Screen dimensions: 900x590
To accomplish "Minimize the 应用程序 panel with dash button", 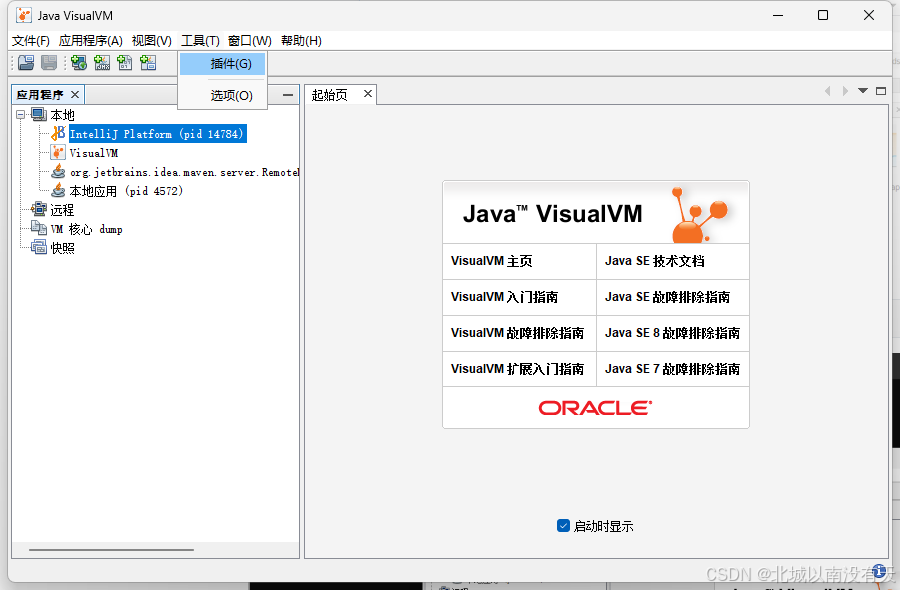I will coord(288,95).
